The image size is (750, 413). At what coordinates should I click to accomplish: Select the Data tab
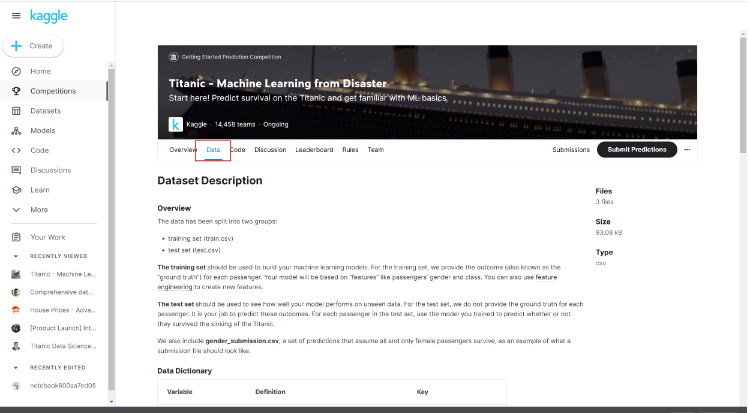[x=213, y=150]
